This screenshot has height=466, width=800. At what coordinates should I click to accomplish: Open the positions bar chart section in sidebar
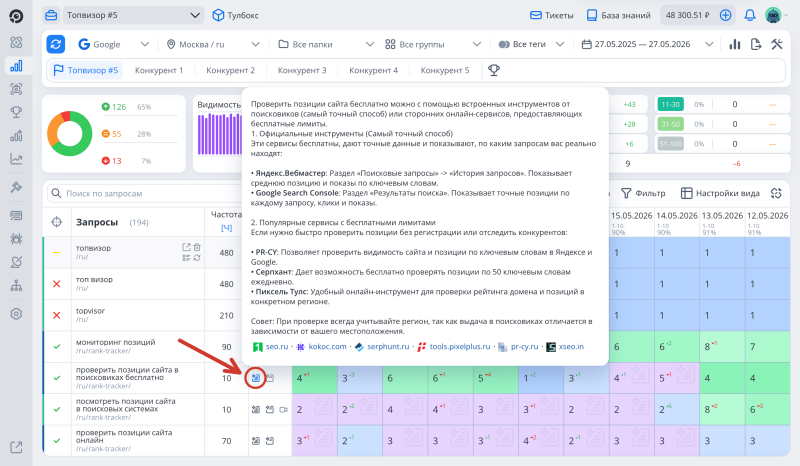point(16,66)
